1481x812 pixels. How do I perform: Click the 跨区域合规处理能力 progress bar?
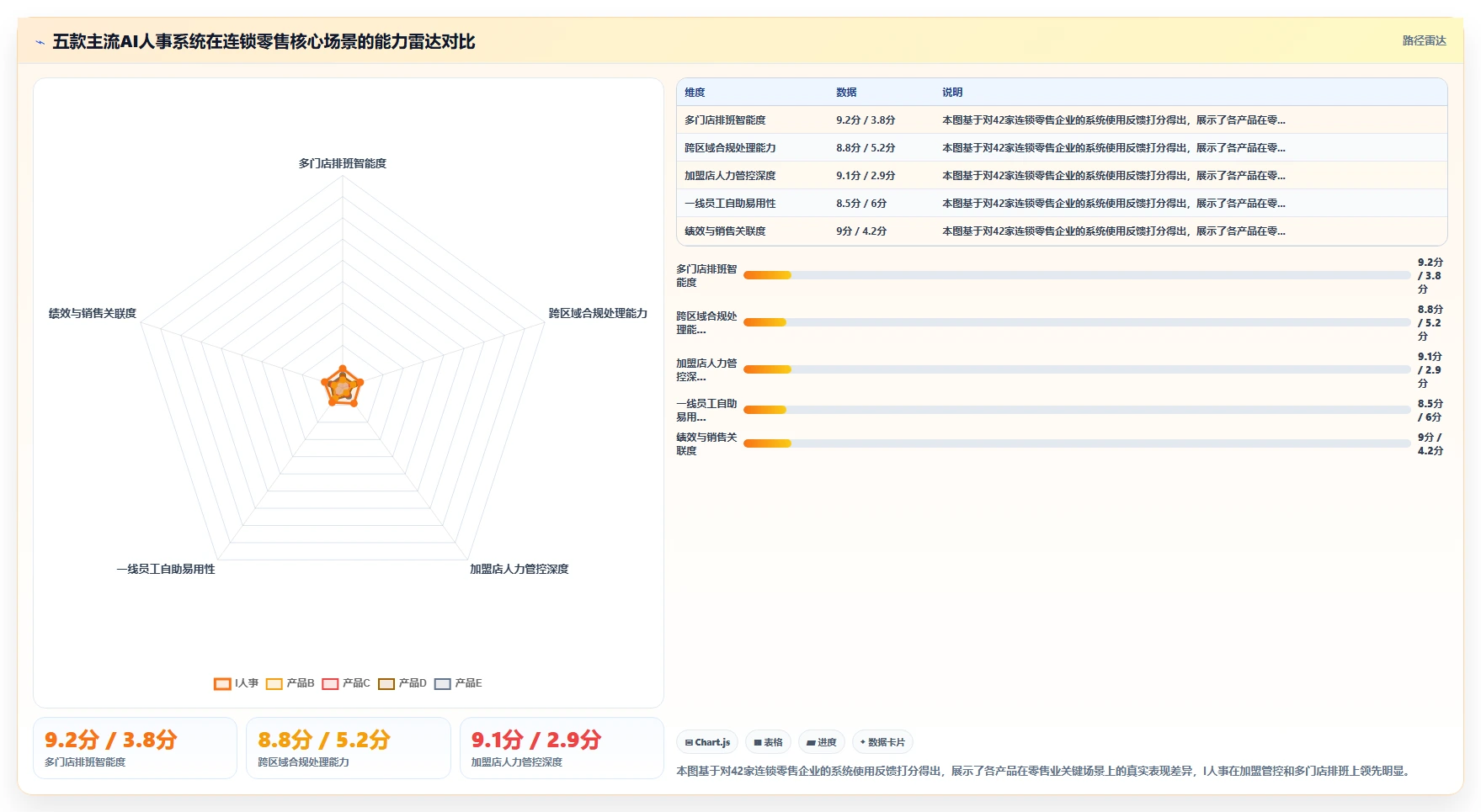tap(1077, 322)
